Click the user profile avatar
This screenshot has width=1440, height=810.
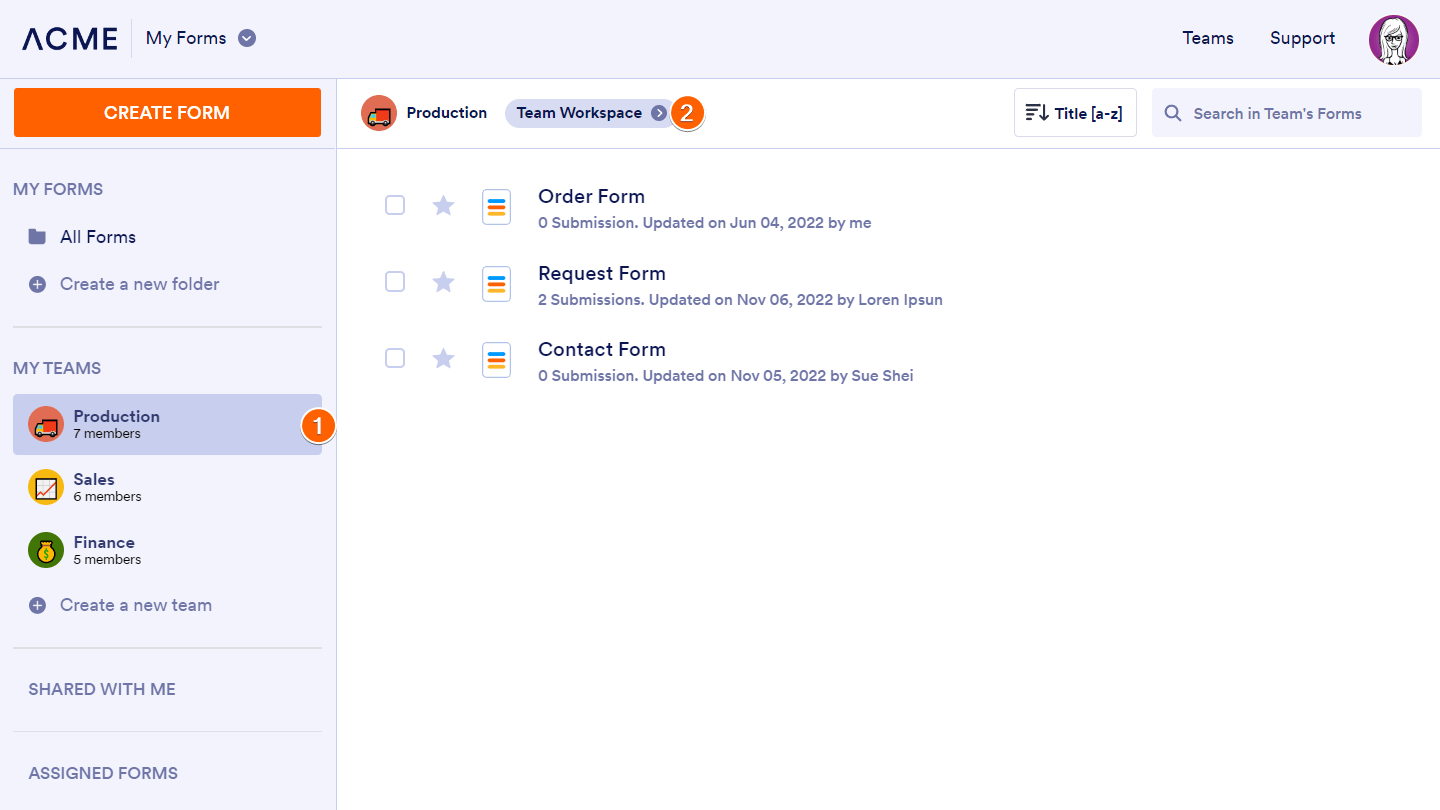pos(1393,40)
